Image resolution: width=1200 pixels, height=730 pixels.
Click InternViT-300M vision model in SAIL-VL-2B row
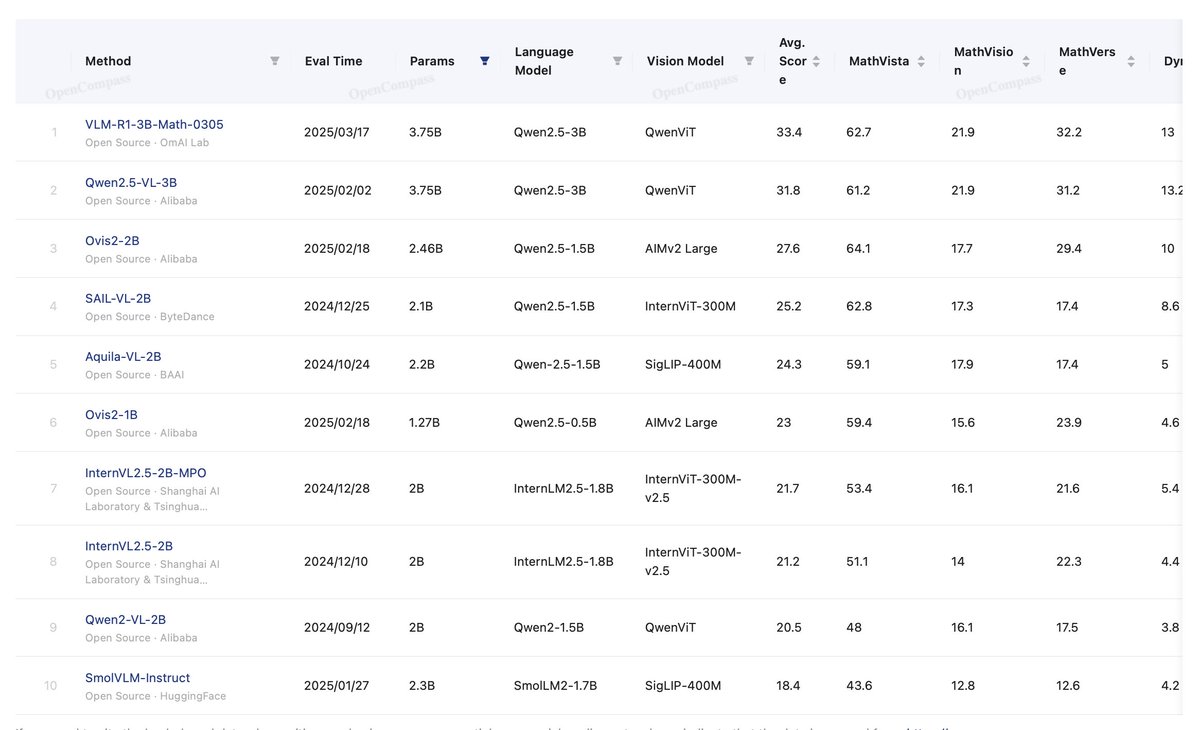tap(691, 307)
